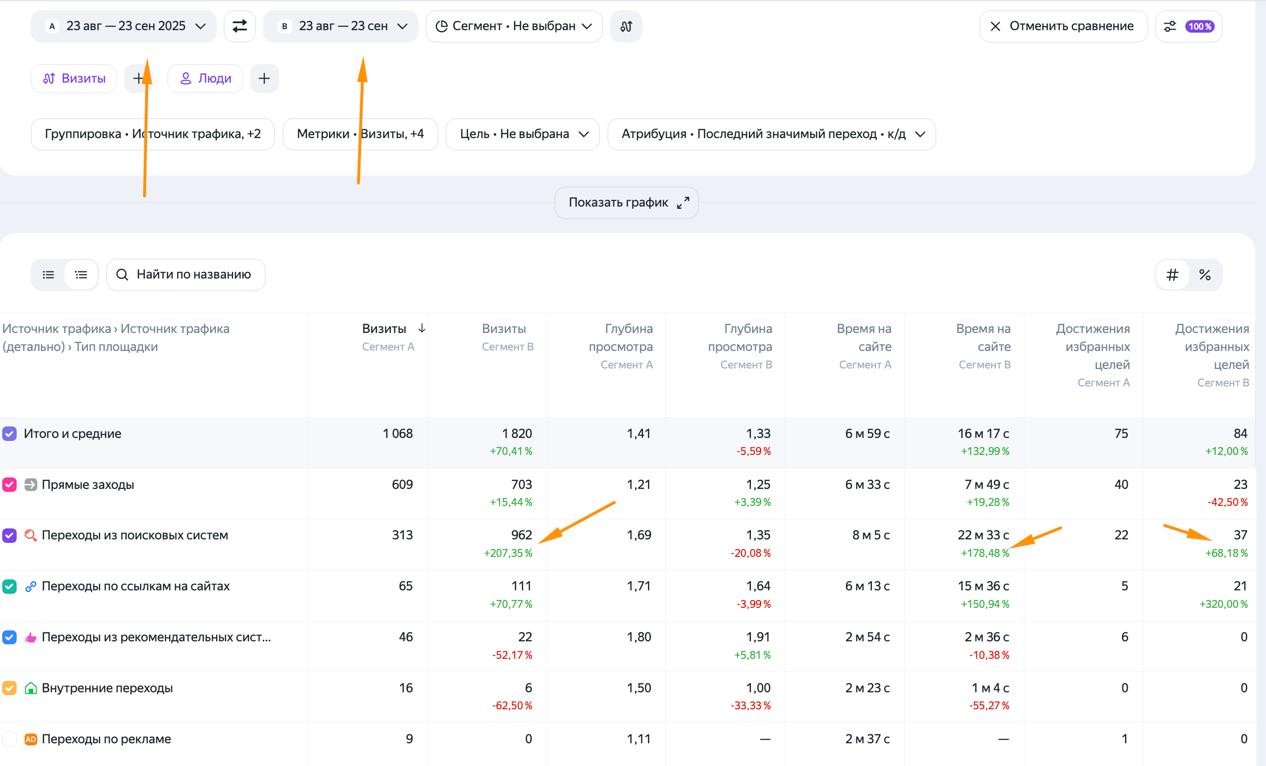Swap segments A and B with the arrows icon
Screen dimensions: 1266x766
click(x=240, y=26)
